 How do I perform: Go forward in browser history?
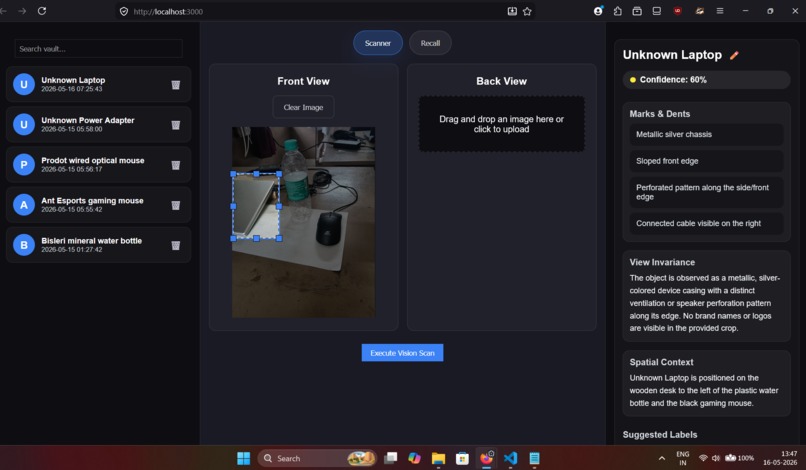point(22,11)
